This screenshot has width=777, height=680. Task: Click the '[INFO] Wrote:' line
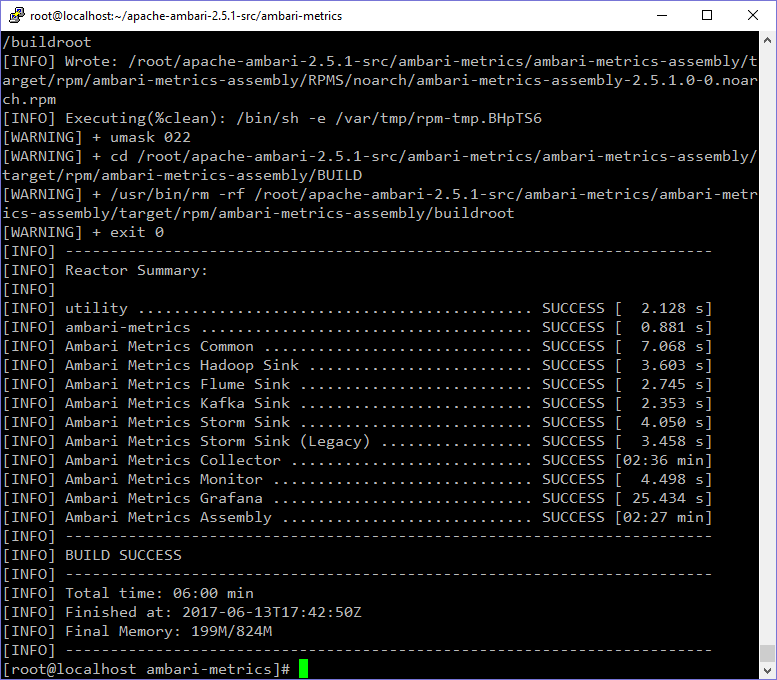tap(380, 80)
